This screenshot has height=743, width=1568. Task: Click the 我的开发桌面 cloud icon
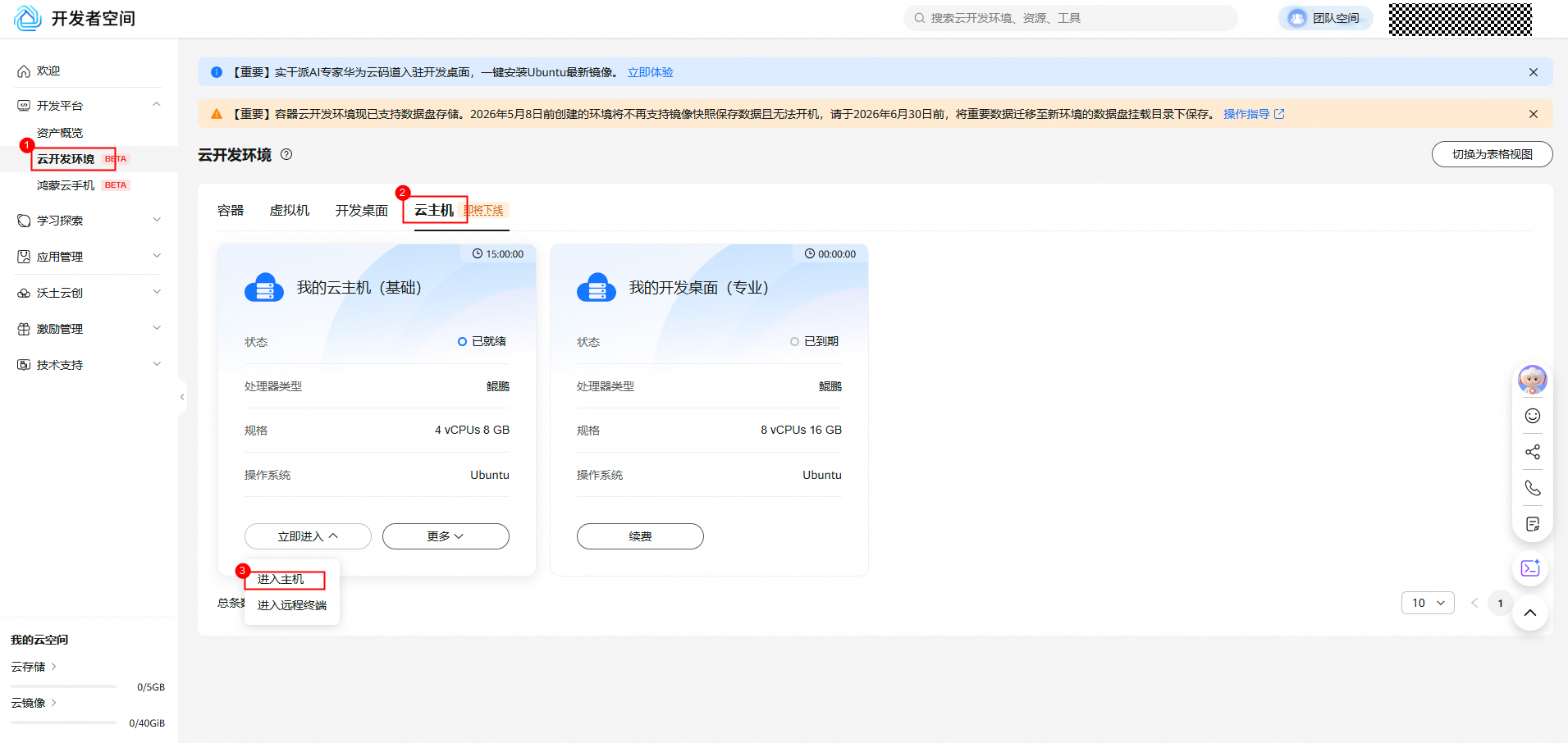[x=597, y=288]
